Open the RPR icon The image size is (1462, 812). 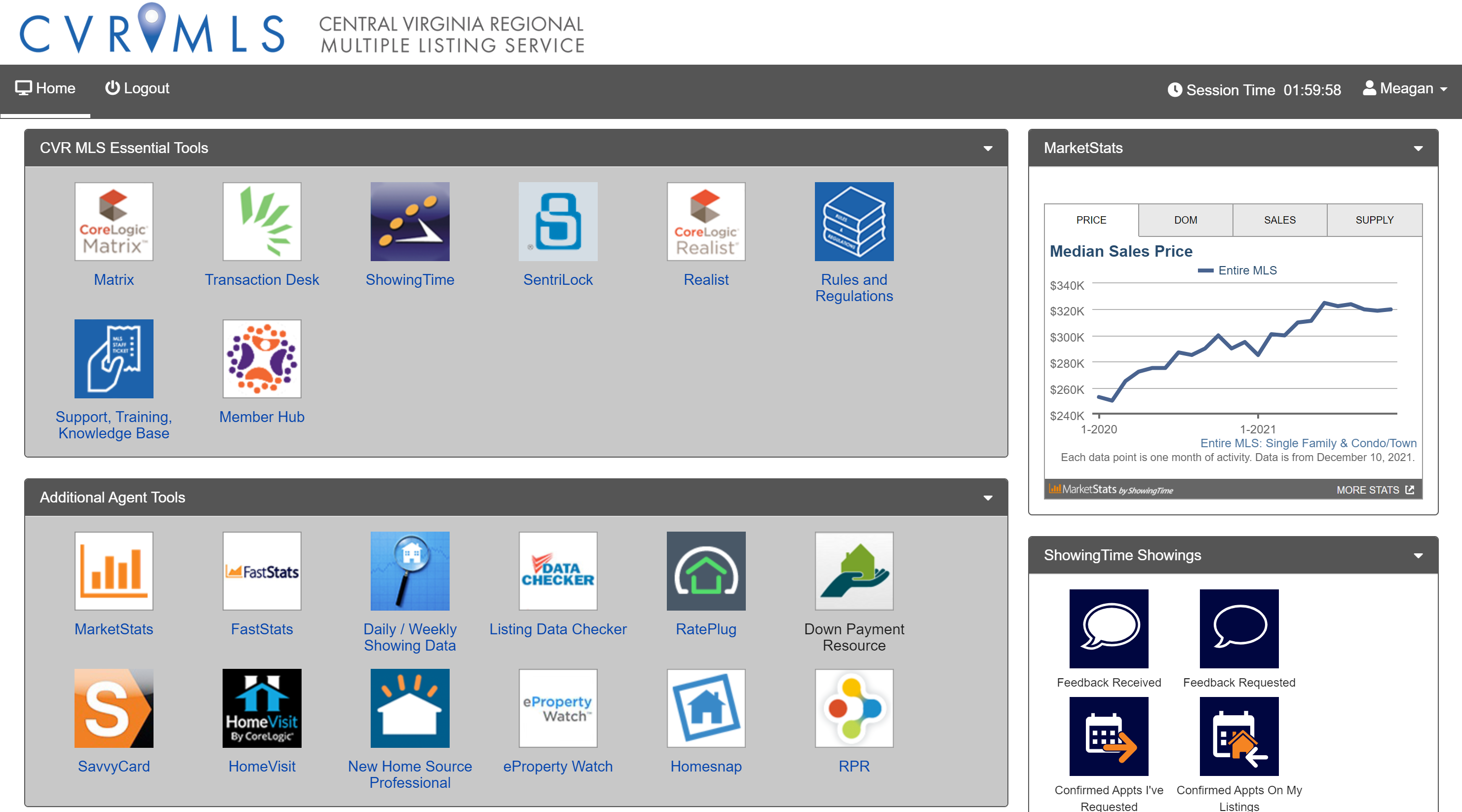point(854,708)
